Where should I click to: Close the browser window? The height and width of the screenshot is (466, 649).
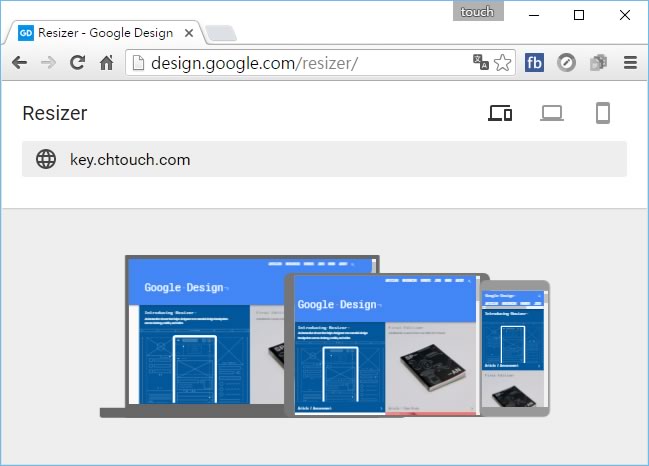tap(625, 15)
